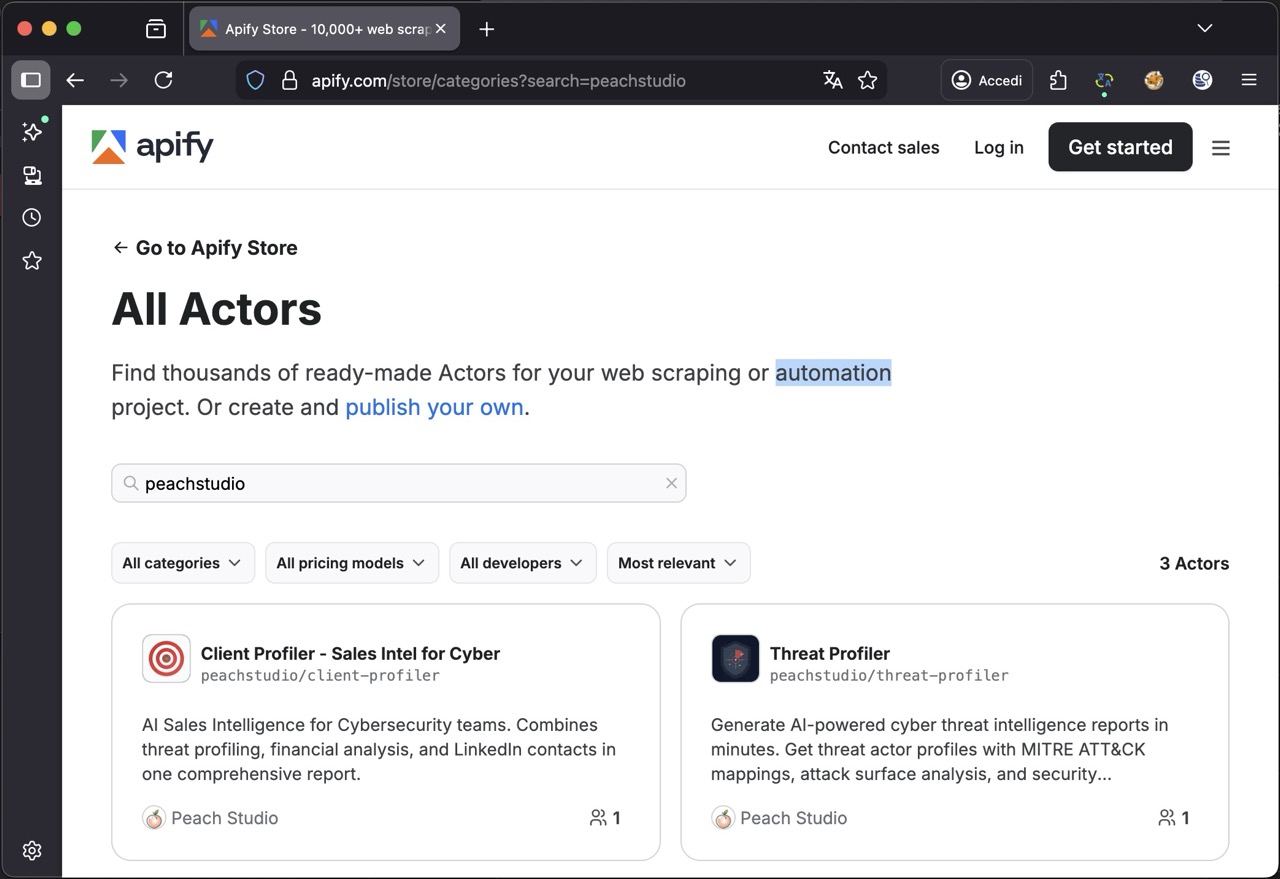Click the Peach Studio developer avatar
The height and width of the screenshot is (879, 1280).
point(154,817)
